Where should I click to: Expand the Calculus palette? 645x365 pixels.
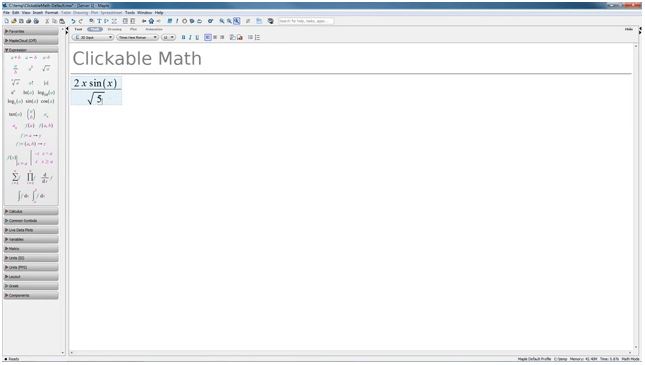[x=31, y=211]
